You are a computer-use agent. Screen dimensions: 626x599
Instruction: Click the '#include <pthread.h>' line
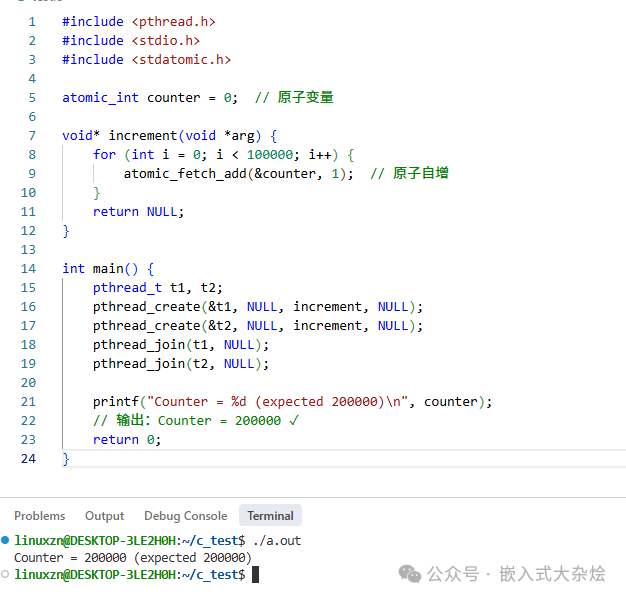[139, 22]
